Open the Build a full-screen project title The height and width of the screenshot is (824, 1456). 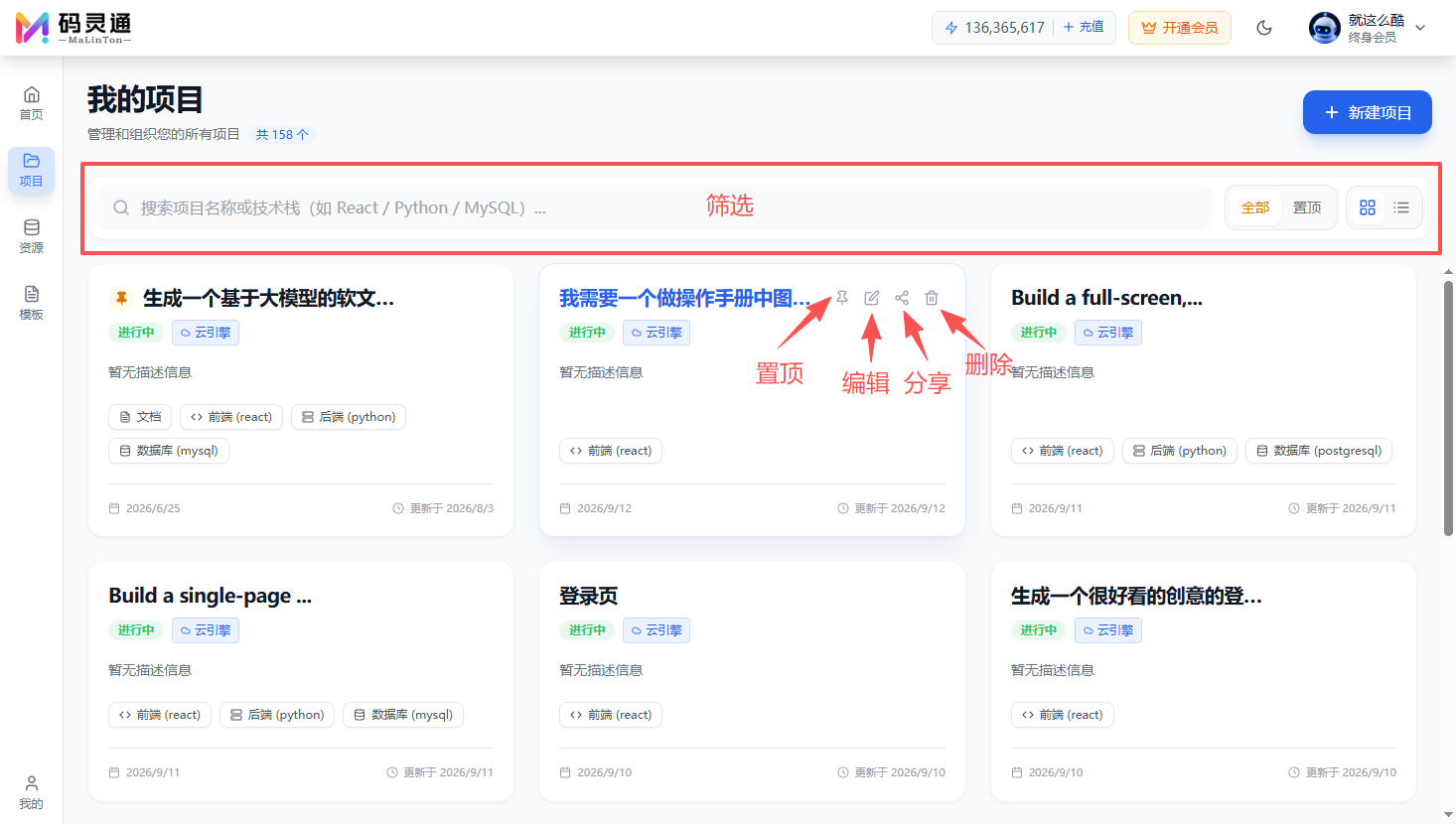(x=1106, y=298)
